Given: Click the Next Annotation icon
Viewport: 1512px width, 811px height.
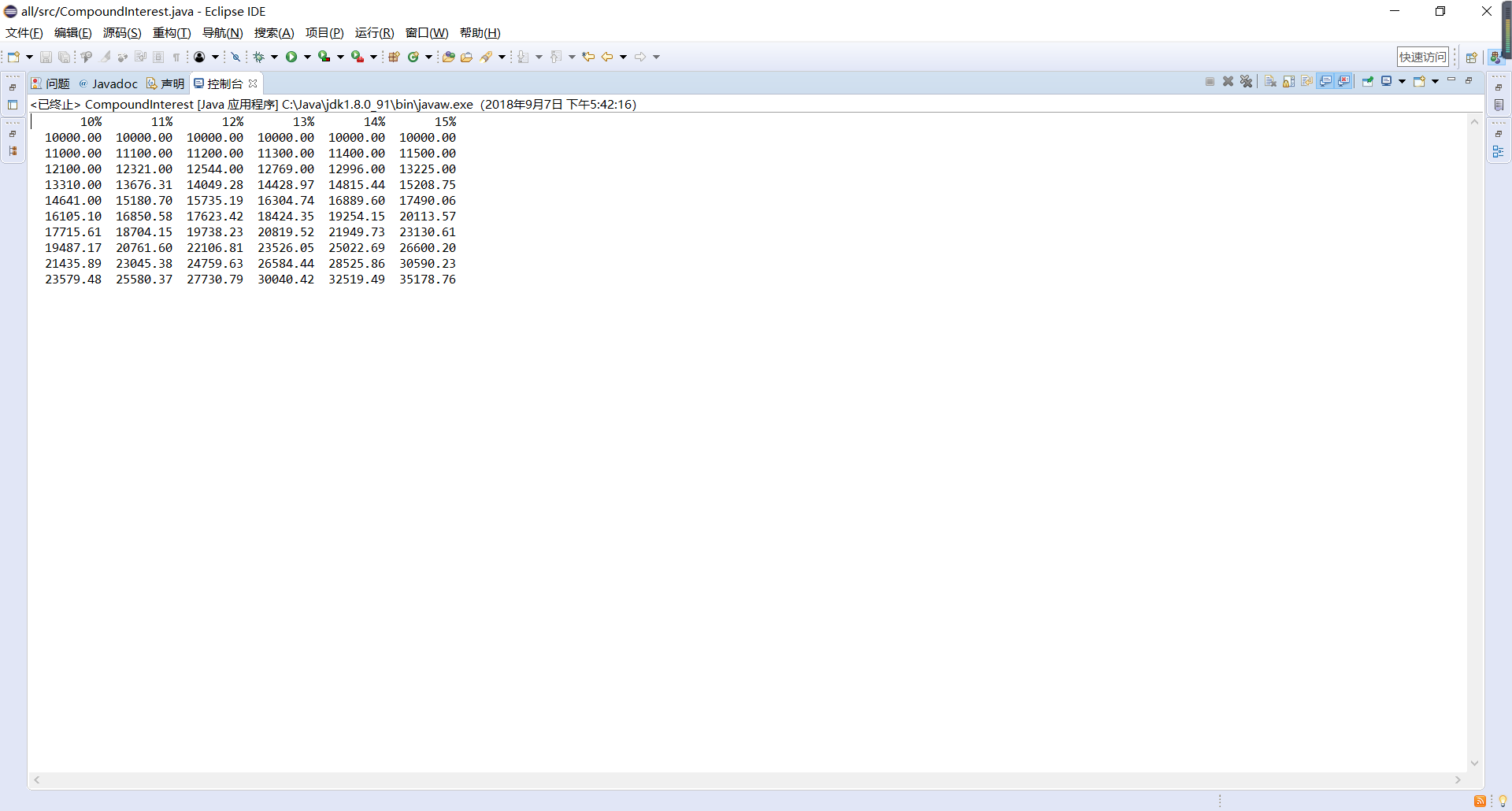Looking at the screenshot, I should (x=523, y=57).
